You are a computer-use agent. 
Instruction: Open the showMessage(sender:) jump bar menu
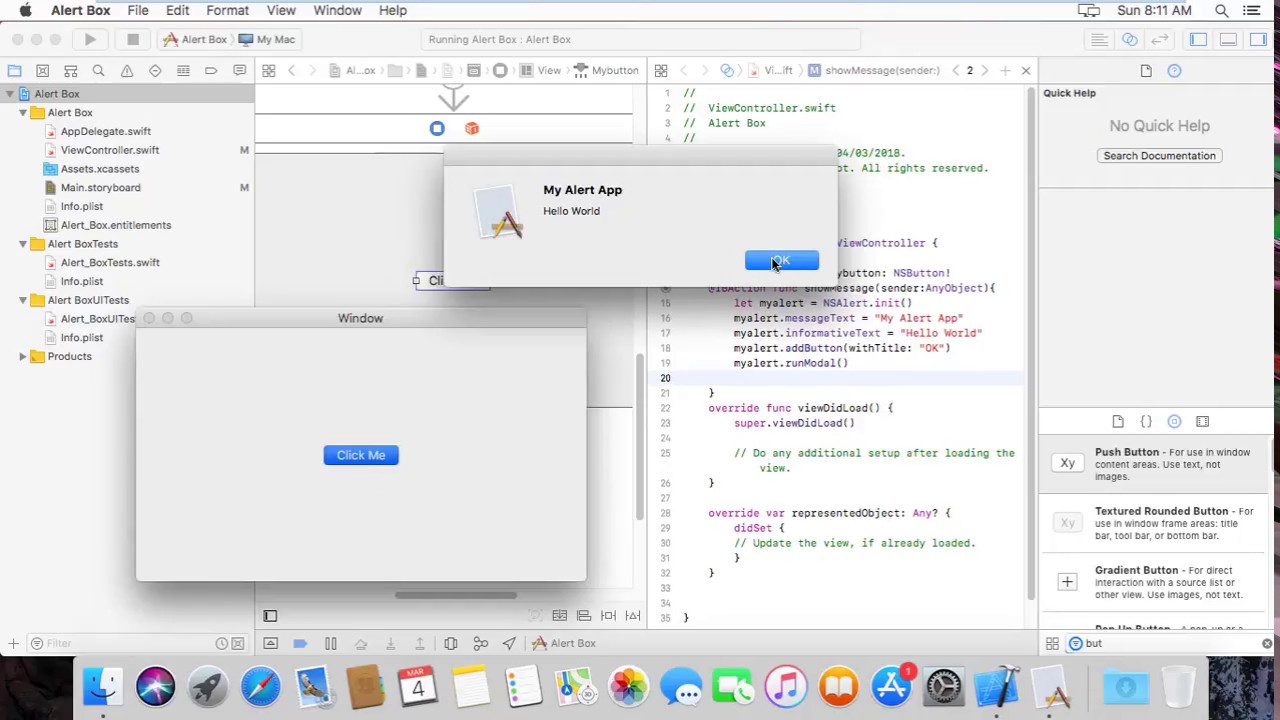coord(880,70)
